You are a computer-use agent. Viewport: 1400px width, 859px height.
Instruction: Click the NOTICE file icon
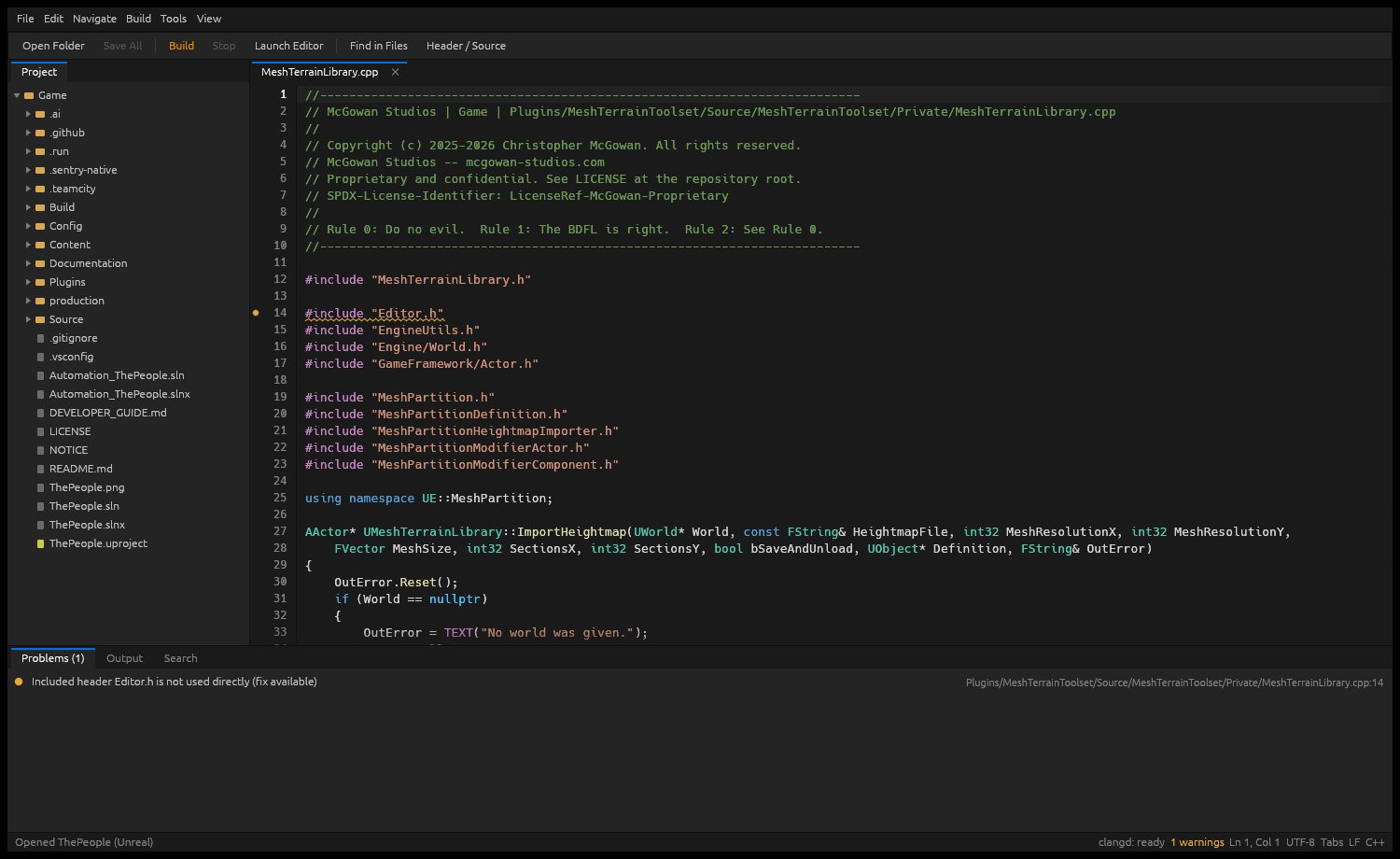[40, 450]
